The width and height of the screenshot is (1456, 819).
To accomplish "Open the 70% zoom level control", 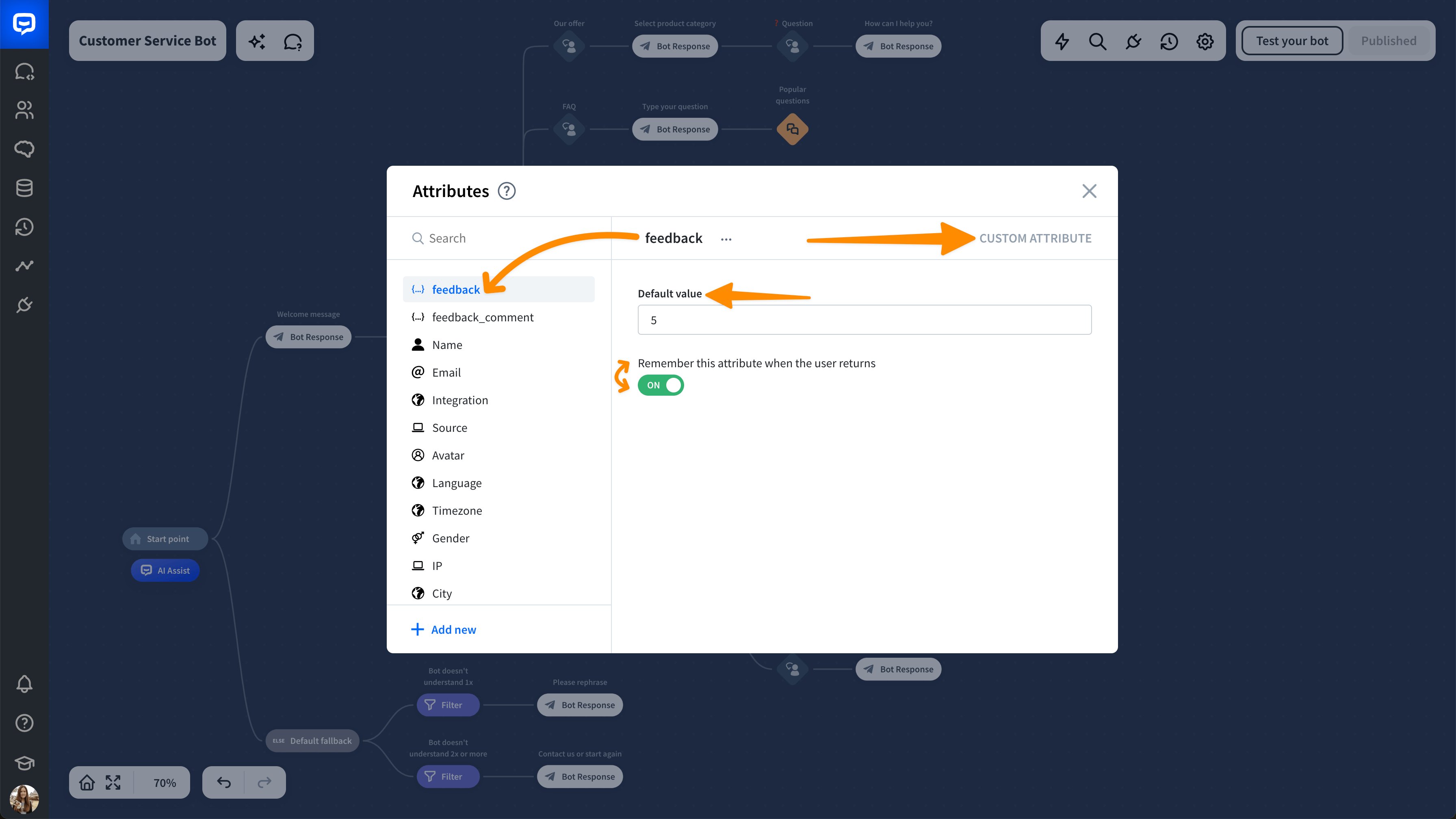I will click(x=165, y=783).
